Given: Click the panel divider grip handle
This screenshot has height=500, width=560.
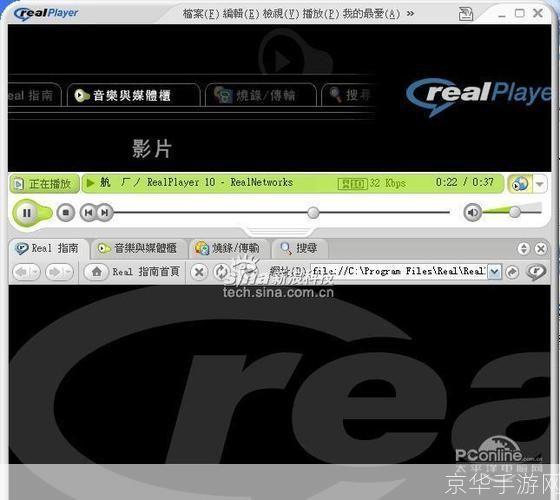Looking at the screenshot, I should click(x=279, y=231).
